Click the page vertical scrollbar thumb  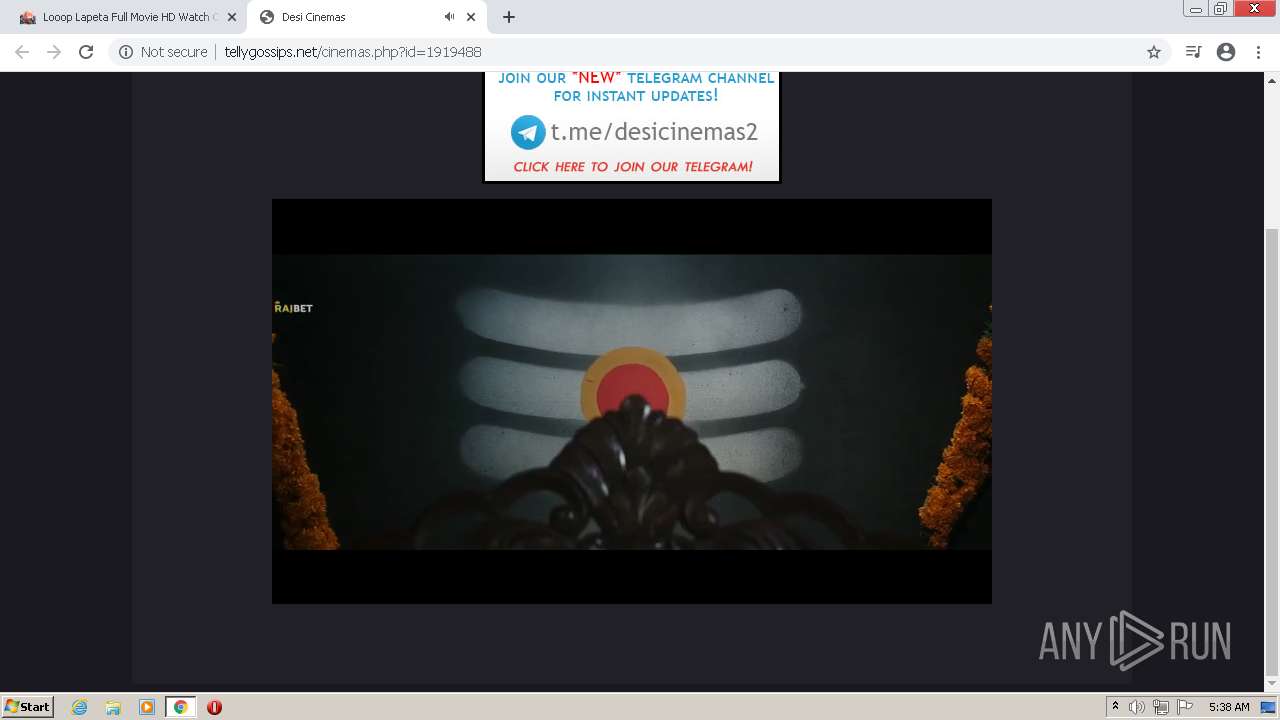pos(1271,450)
